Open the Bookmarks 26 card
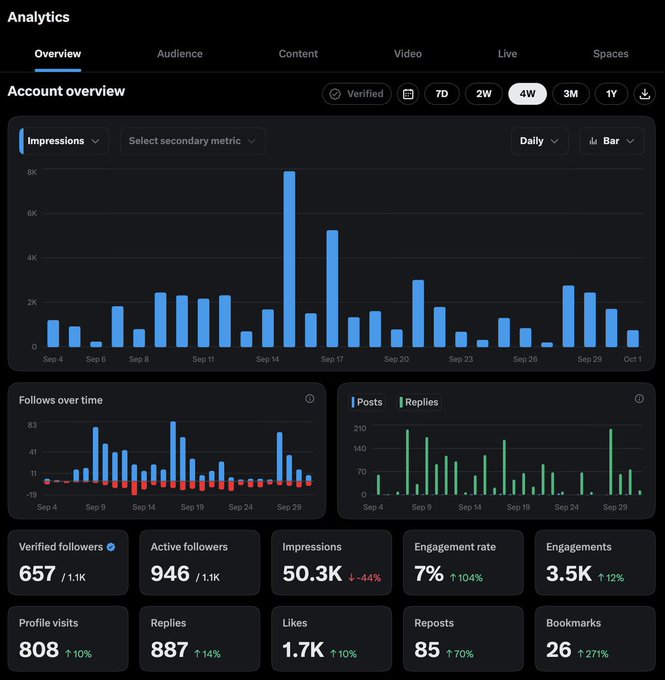 595,639
